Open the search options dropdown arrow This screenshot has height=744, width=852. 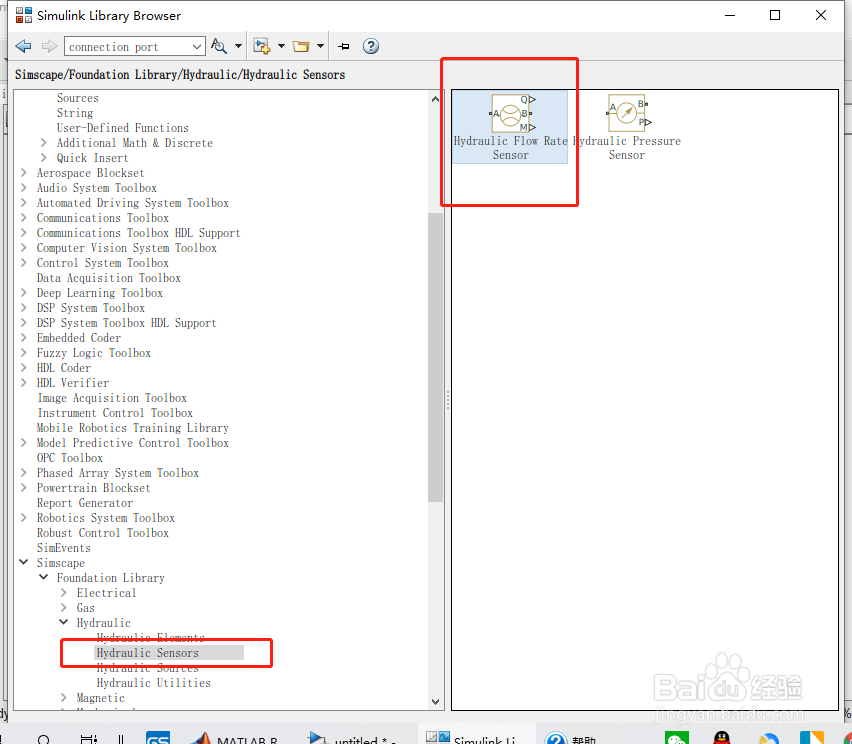[238, 46]
